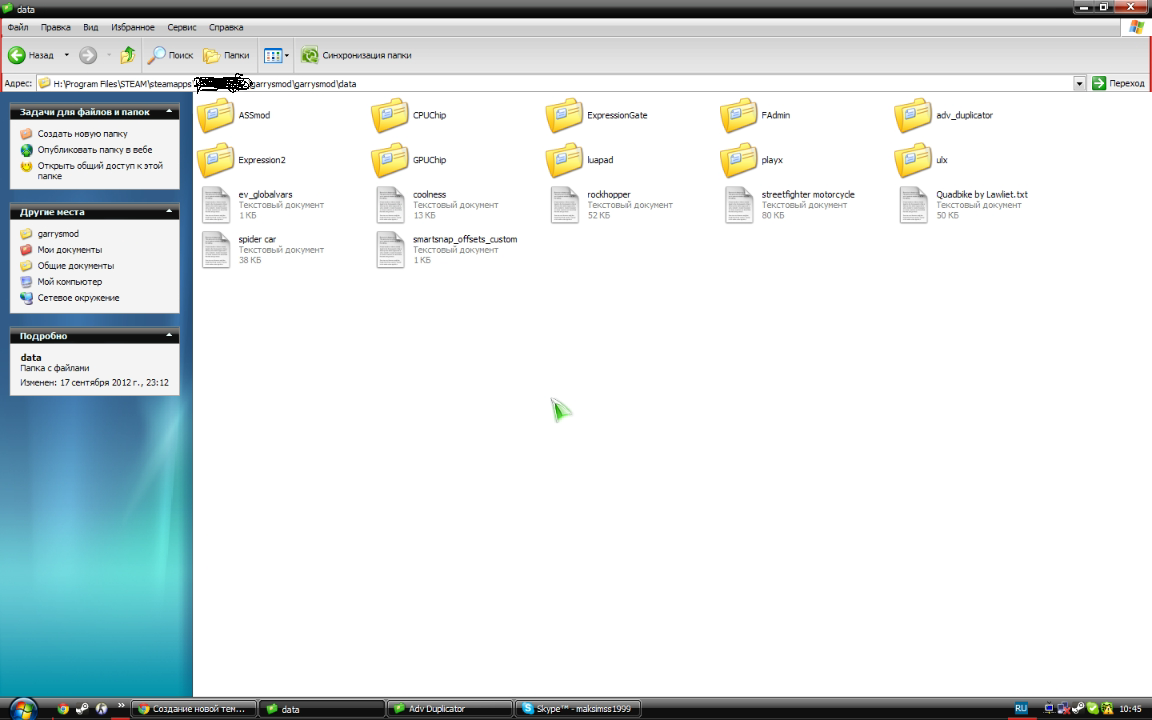Launch Chrome from quick launch
The height and width of the screenshot is (720, 1152).
[63, 709]
